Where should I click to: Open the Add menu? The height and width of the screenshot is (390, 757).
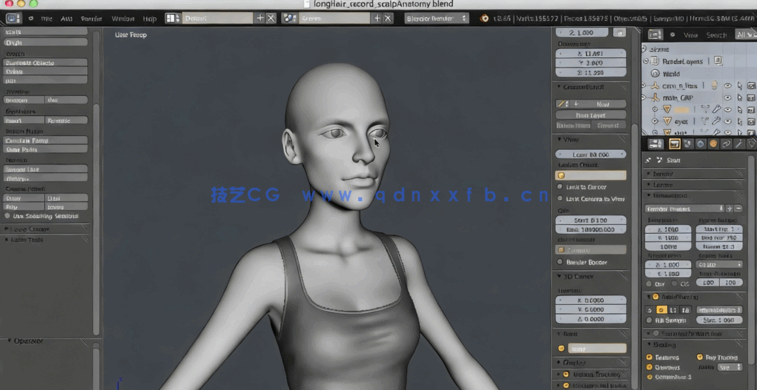(66, 19)
